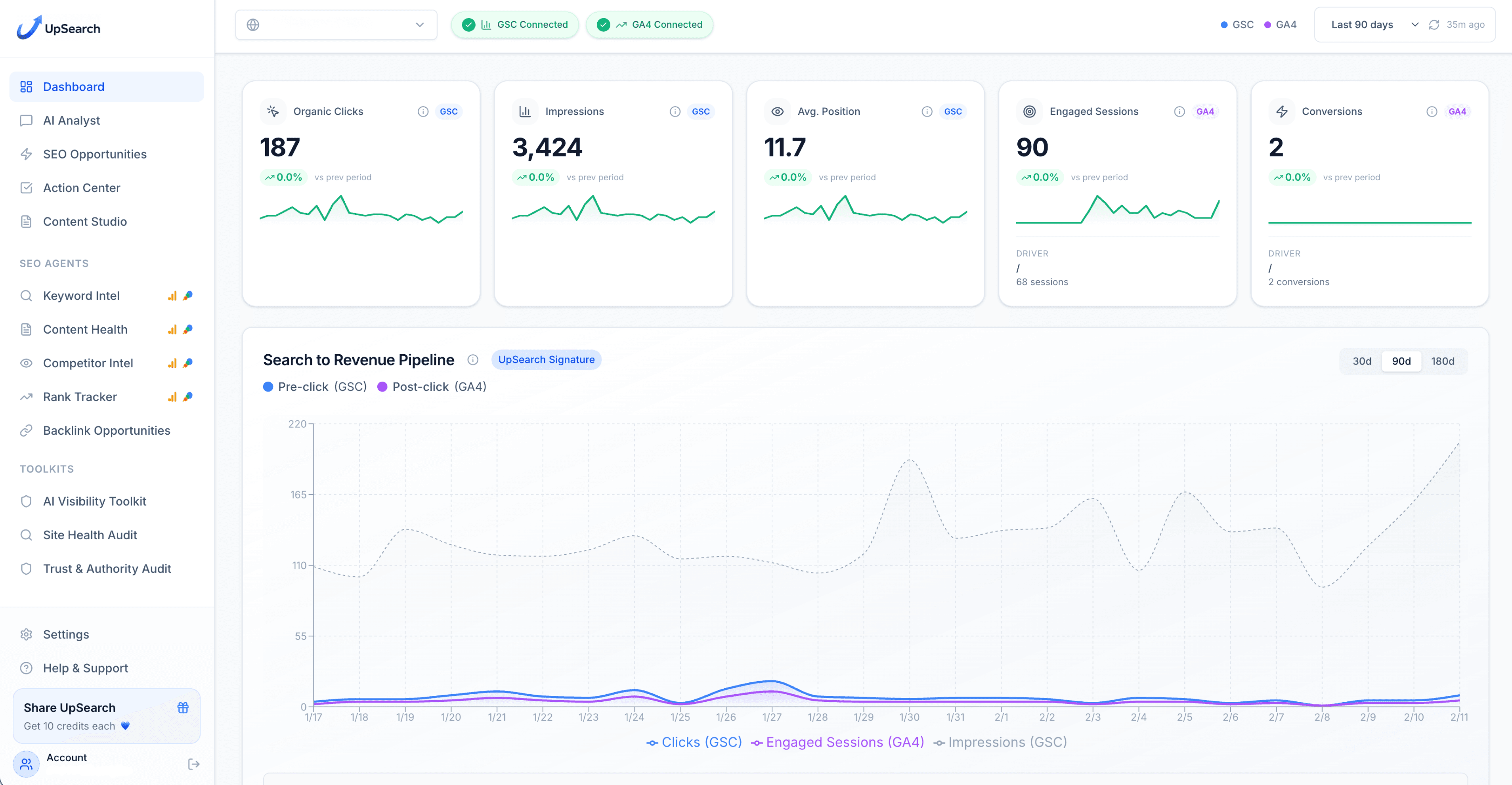
Task: Click the Impressions bar chart icon
Action: click(525, 111)
